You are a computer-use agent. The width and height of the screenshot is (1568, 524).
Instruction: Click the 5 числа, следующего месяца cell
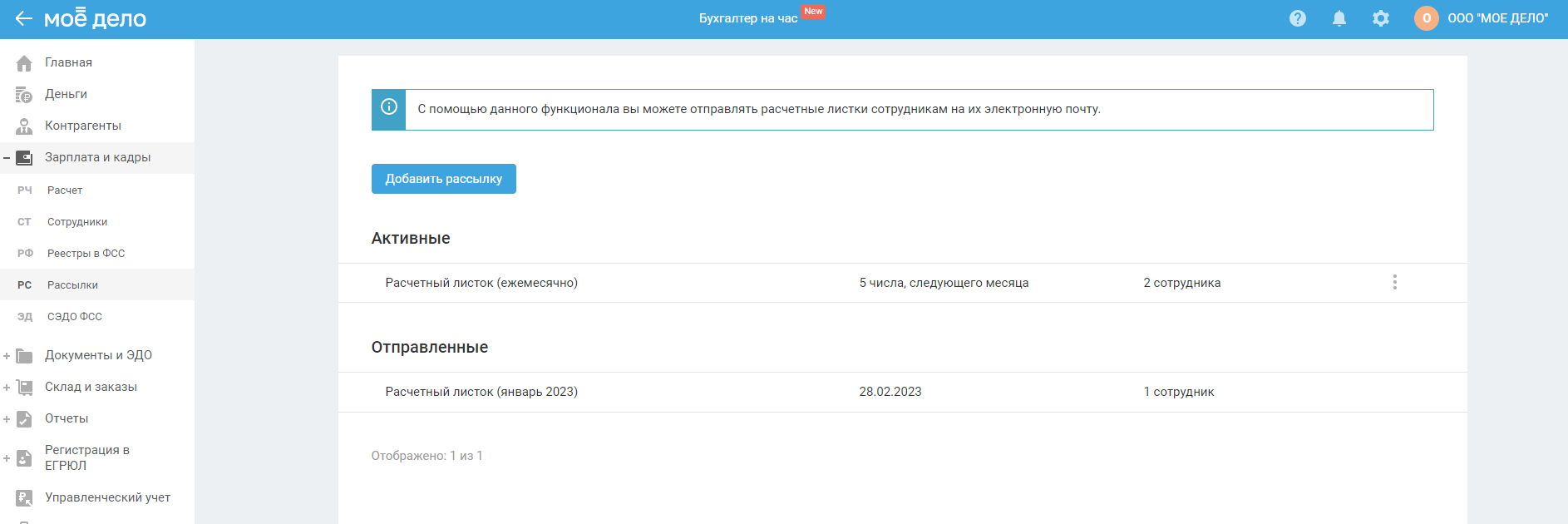944,283
